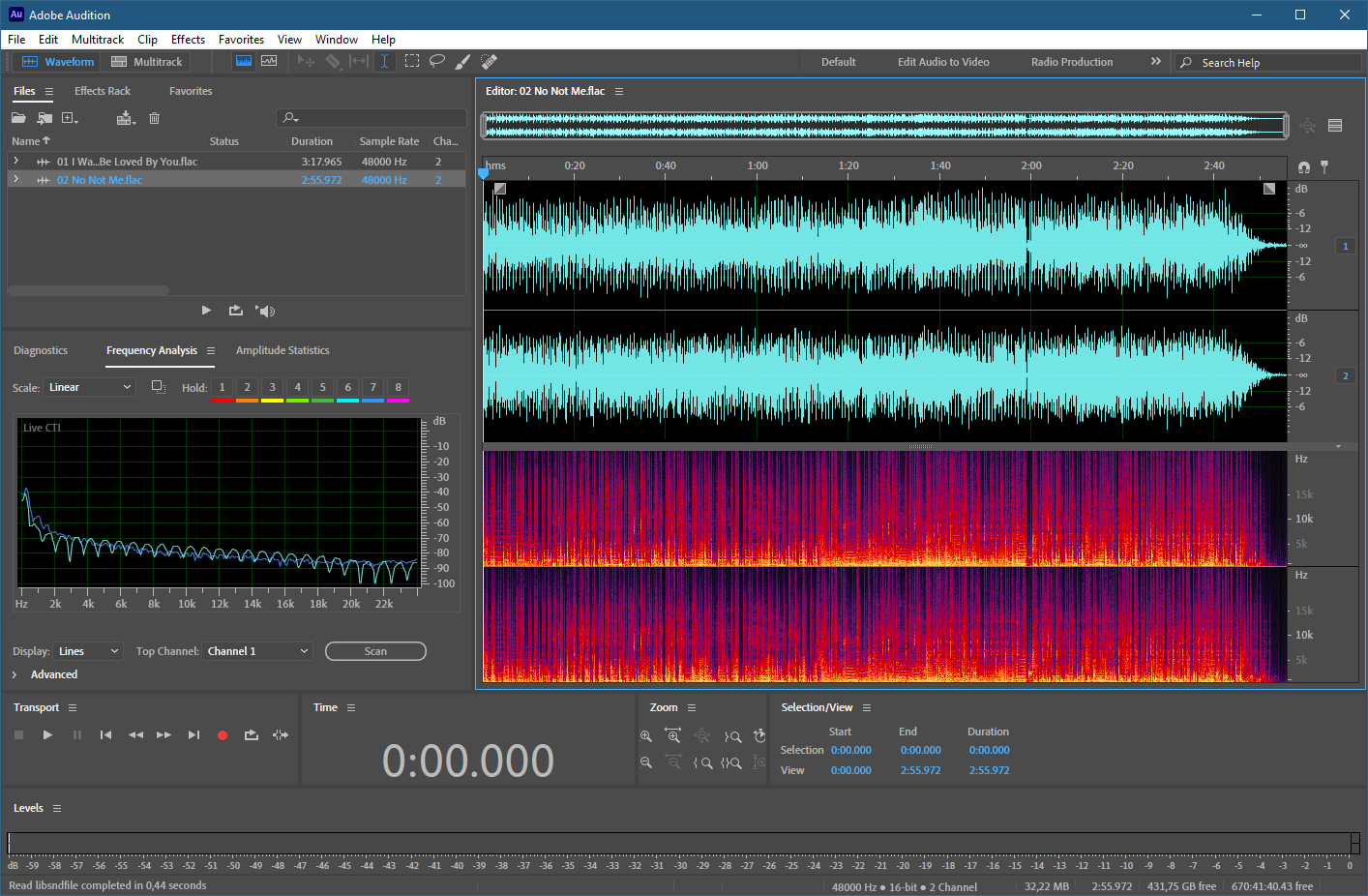Move playhead to previous marker
Screen dimensions: 1368x896
(x=105, y=735)
